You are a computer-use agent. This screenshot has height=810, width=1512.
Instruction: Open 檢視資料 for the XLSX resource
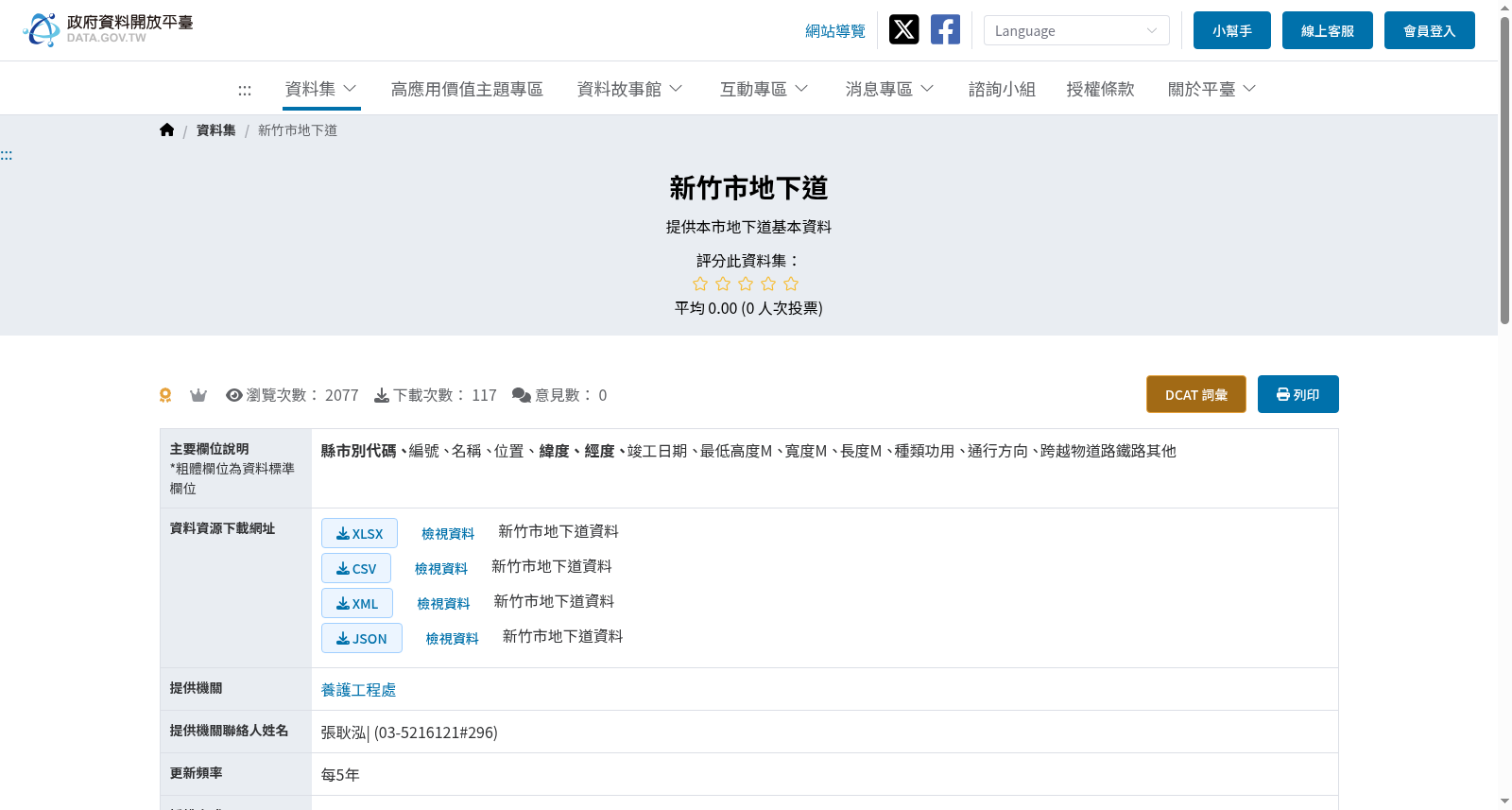[x=448, y=534]
